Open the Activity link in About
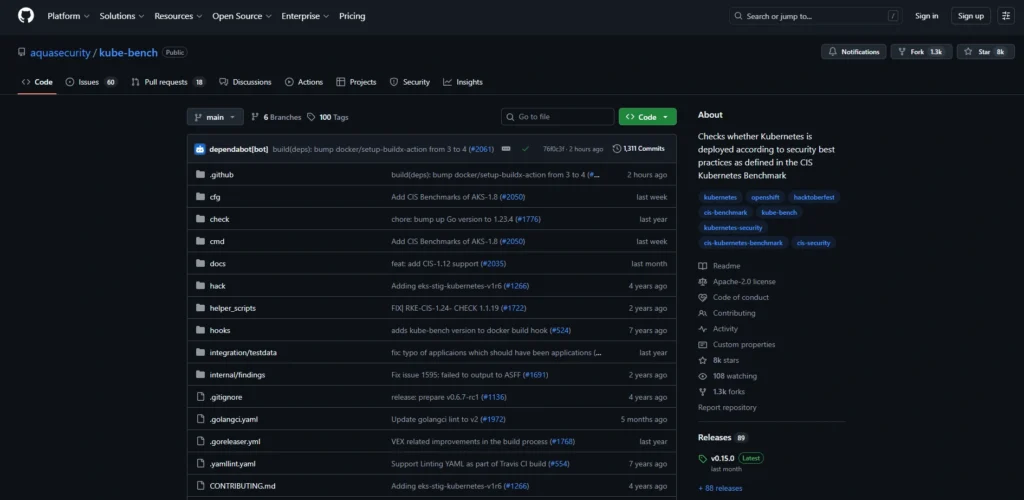The width and height of the screenshot is (1024, 500). coord(718,329)
